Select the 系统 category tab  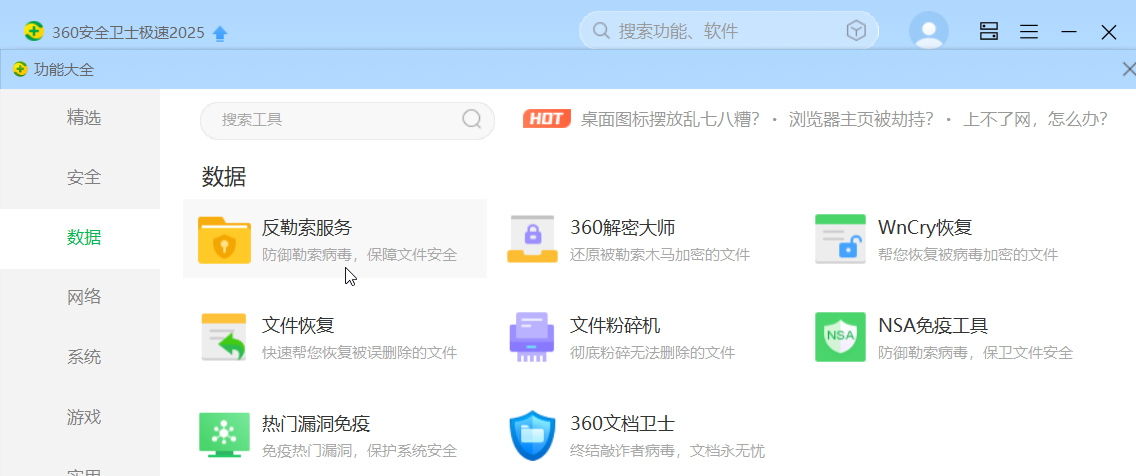[x=80, y=358]
